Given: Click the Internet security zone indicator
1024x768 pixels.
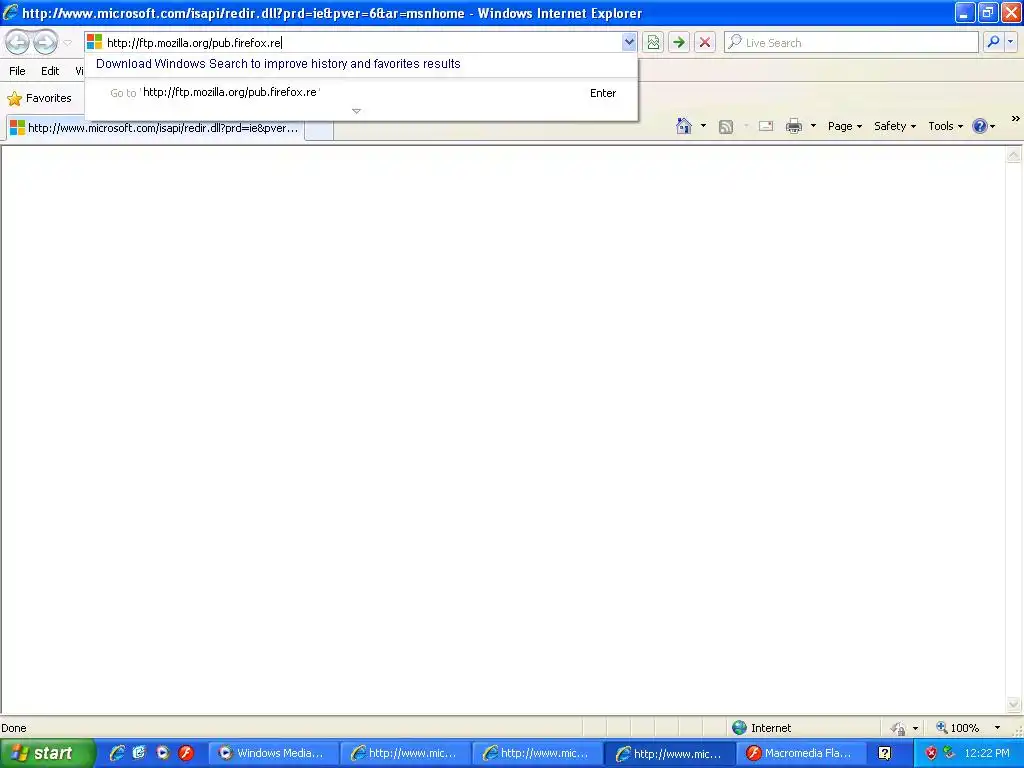Looking at the screenshot, I should click(x=761, y=728).
